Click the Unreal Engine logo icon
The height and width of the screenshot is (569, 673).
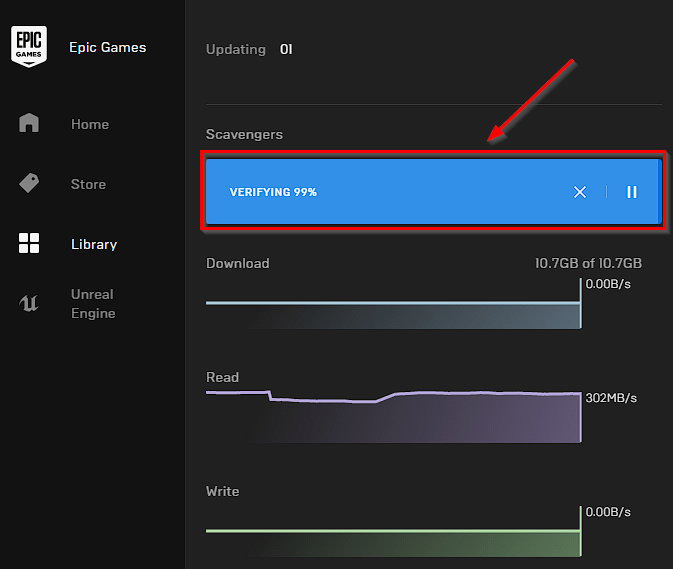coord(29,303)
